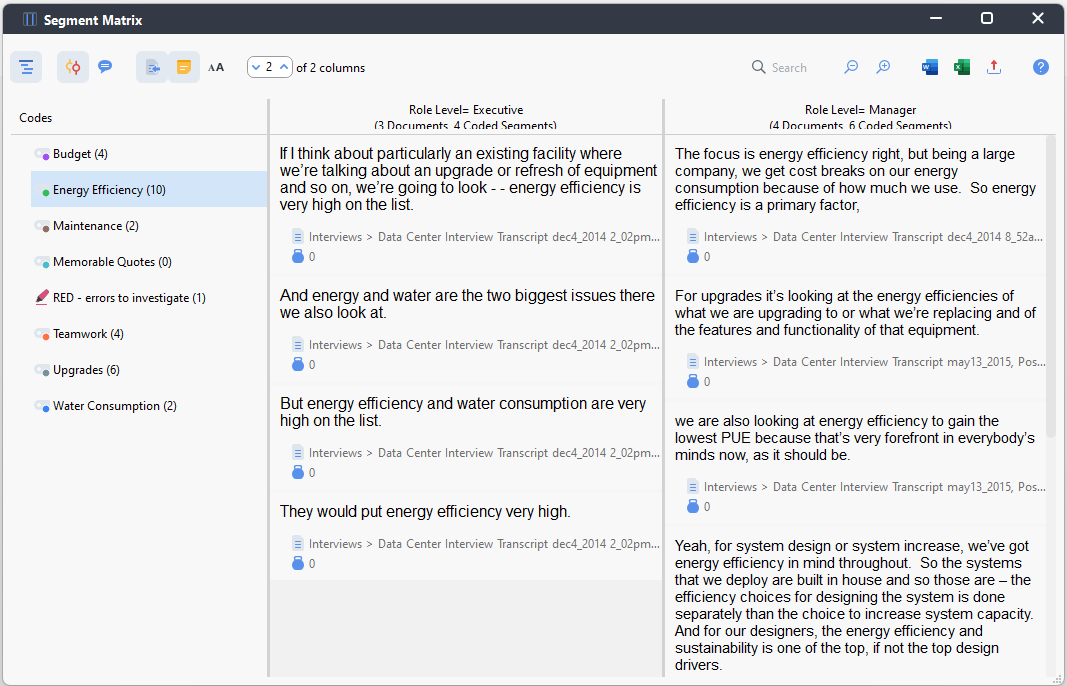Click the weight icon under 'we are also looking'
The height and width of the screenshot is (686, 1067).
click(693, 506)
